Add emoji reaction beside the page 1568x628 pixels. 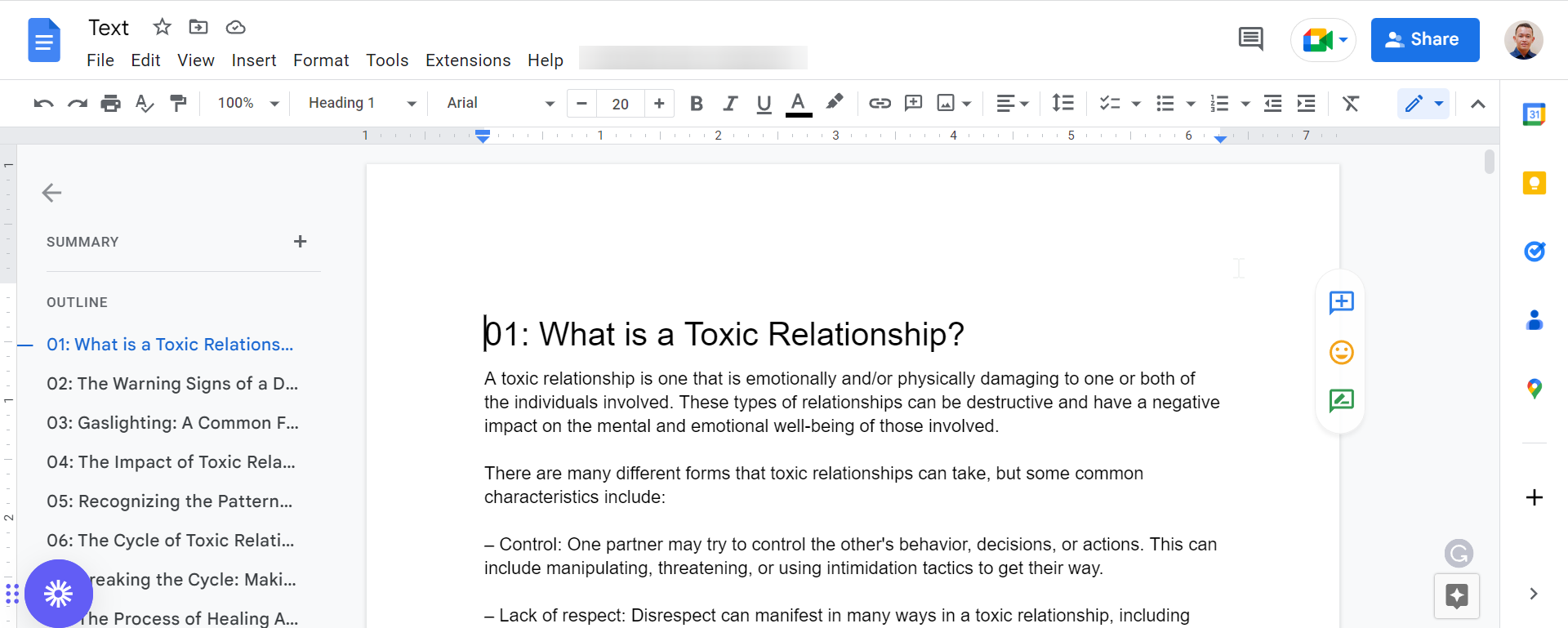pyautogui.click(x=1341, y=352)
